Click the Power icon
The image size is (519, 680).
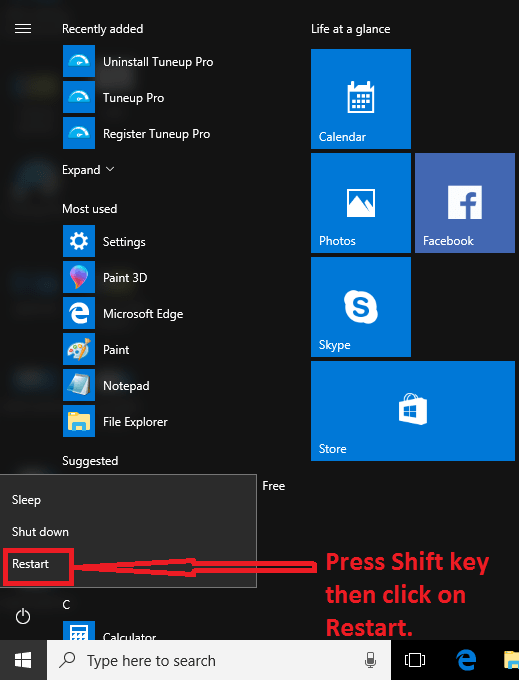click(23, 616)
